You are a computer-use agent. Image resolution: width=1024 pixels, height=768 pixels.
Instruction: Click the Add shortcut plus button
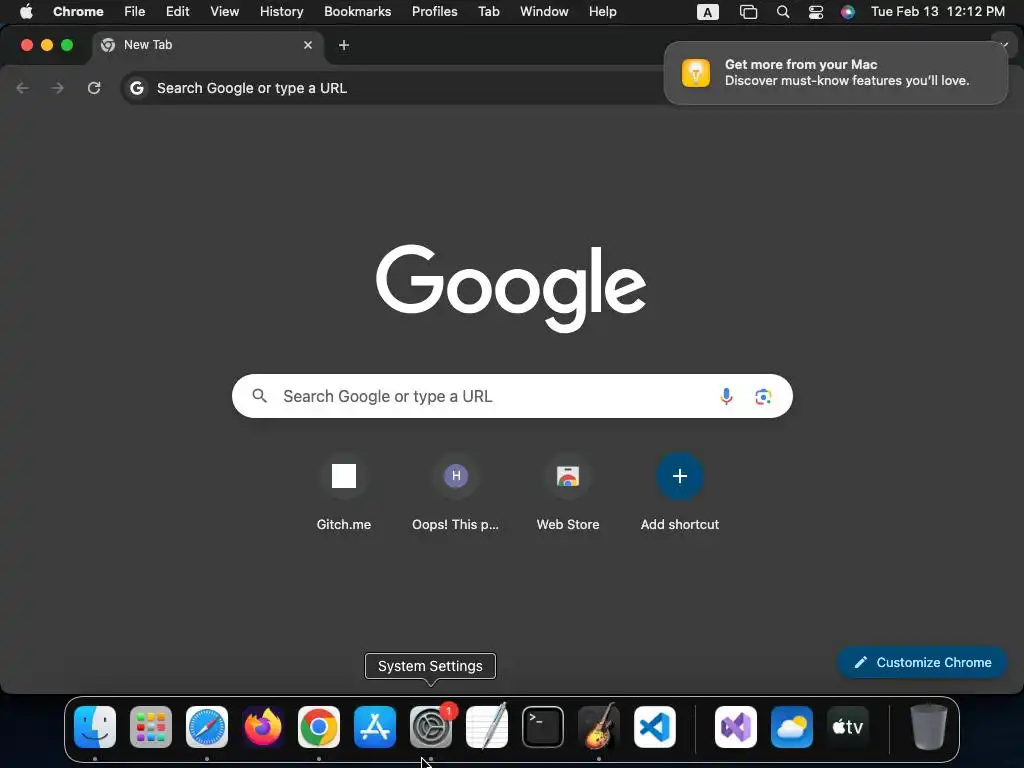pyautogui.click(x=679, y=476)
